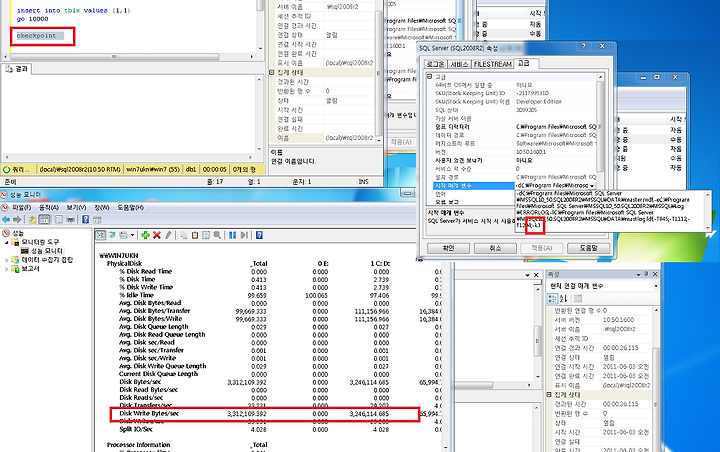
Task: Click the Change Graph Type icon
Action: [x=124, y=235]
